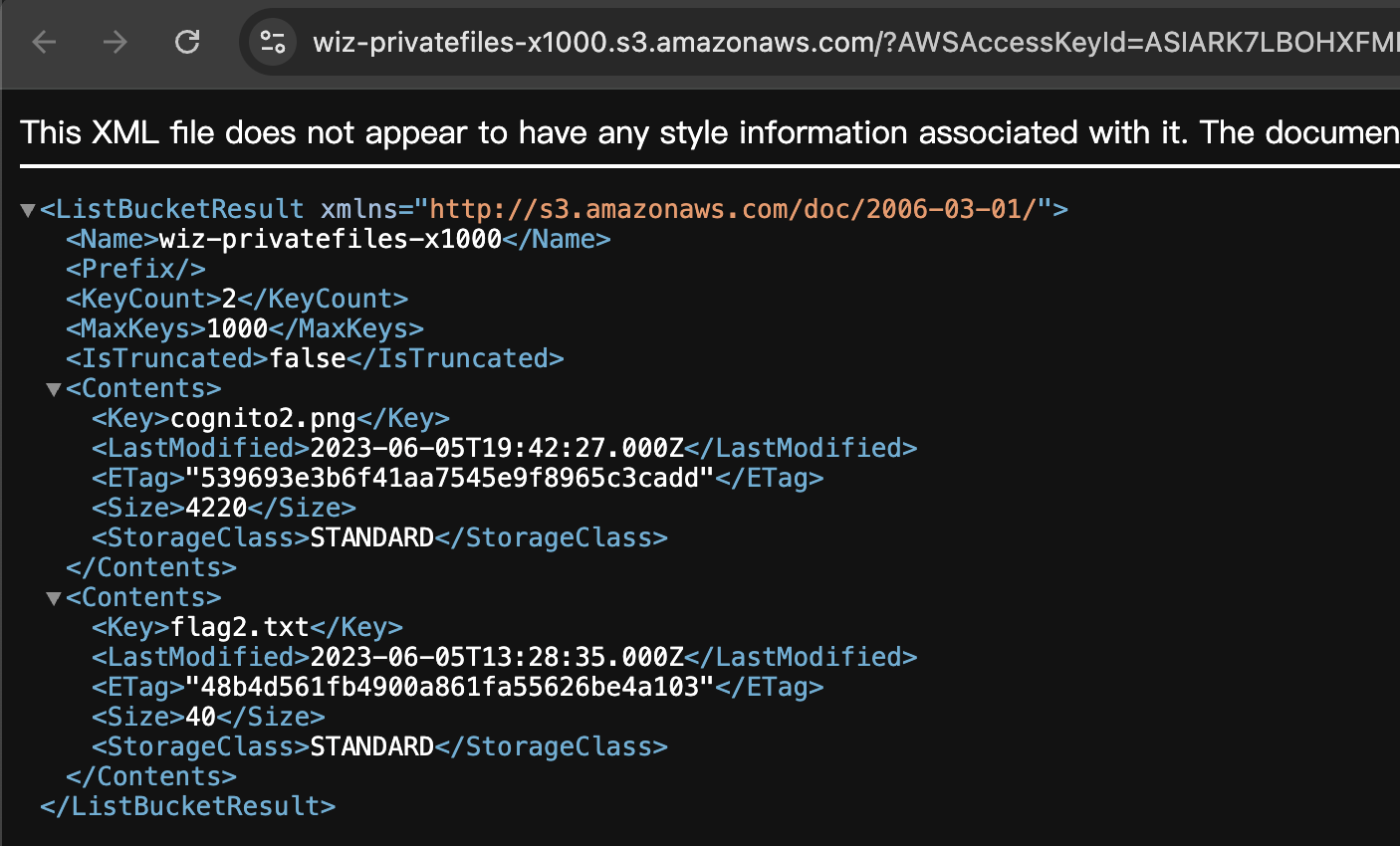1400x846 pixels.
Task: Collapse the first Contents node for cognito2.png
Action: click(54, 389)
